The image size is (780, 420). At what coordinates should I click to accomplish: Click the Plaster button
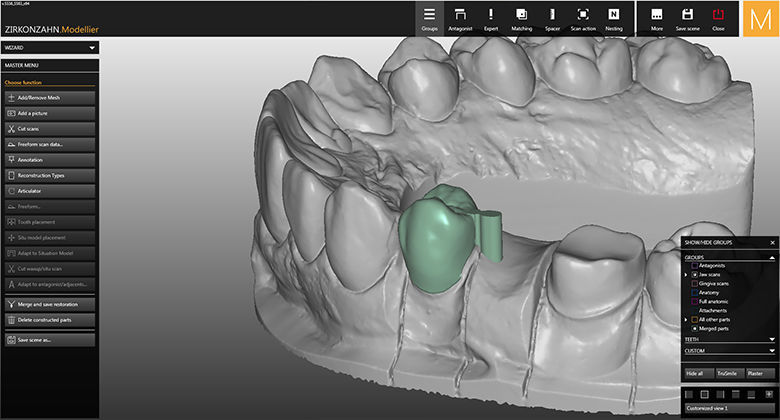[x=759, y=373]
